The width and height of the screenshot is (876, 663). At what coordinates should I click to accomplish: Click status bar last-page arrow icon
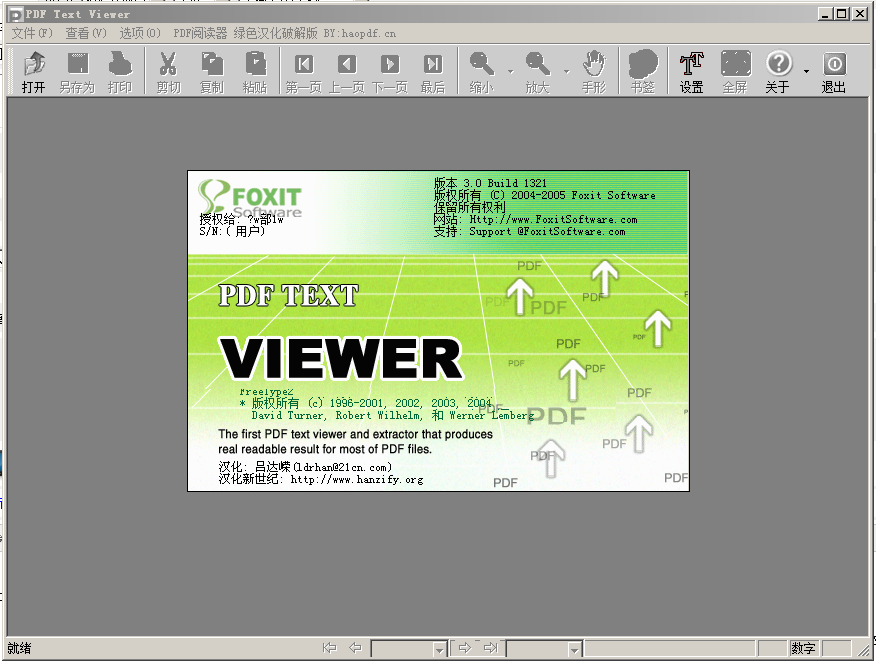[491, 648]
